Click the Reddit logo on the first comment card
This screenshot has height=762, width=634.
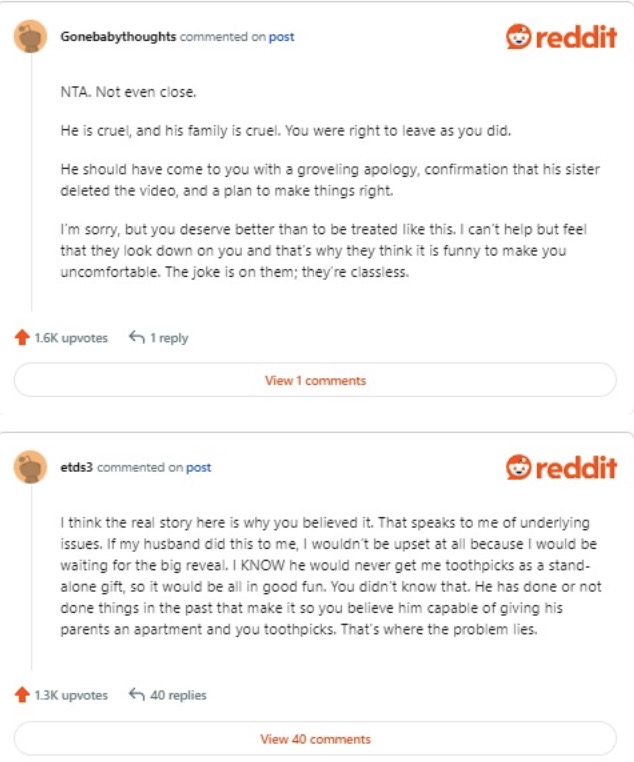coord(560,38)
